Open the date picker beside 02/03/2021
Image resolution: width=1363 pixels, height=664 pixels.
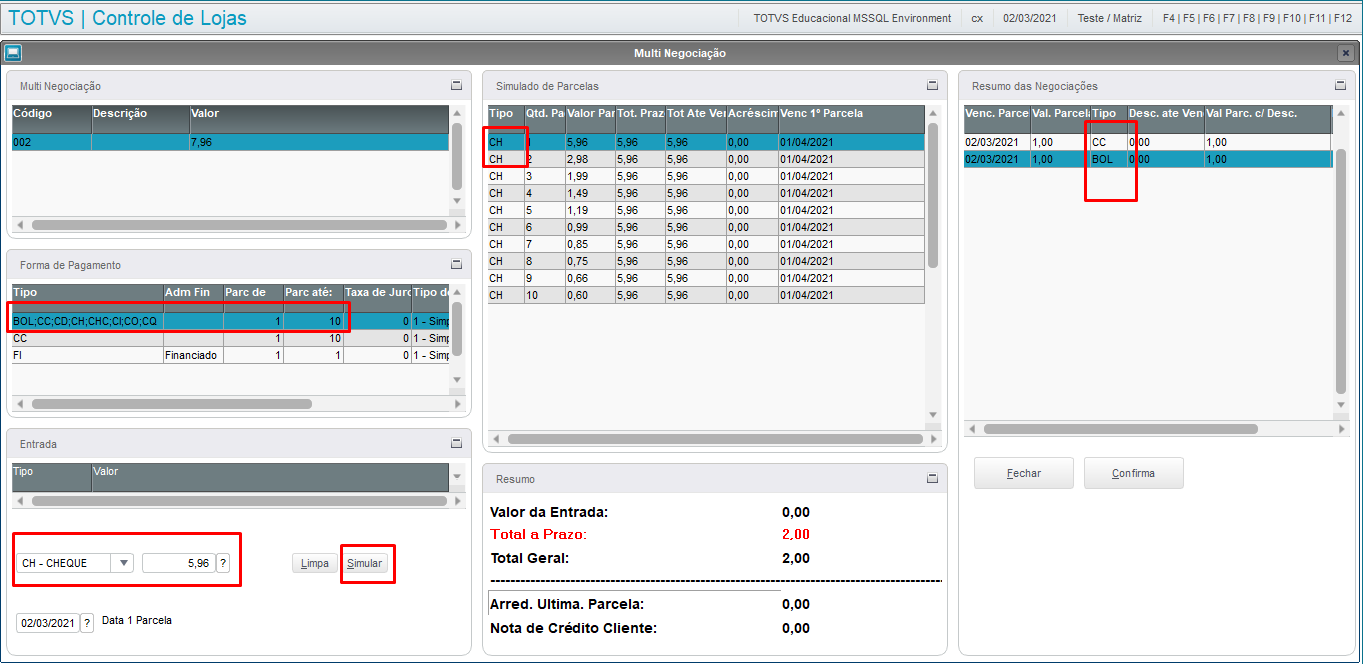click(x=87, y=622)
